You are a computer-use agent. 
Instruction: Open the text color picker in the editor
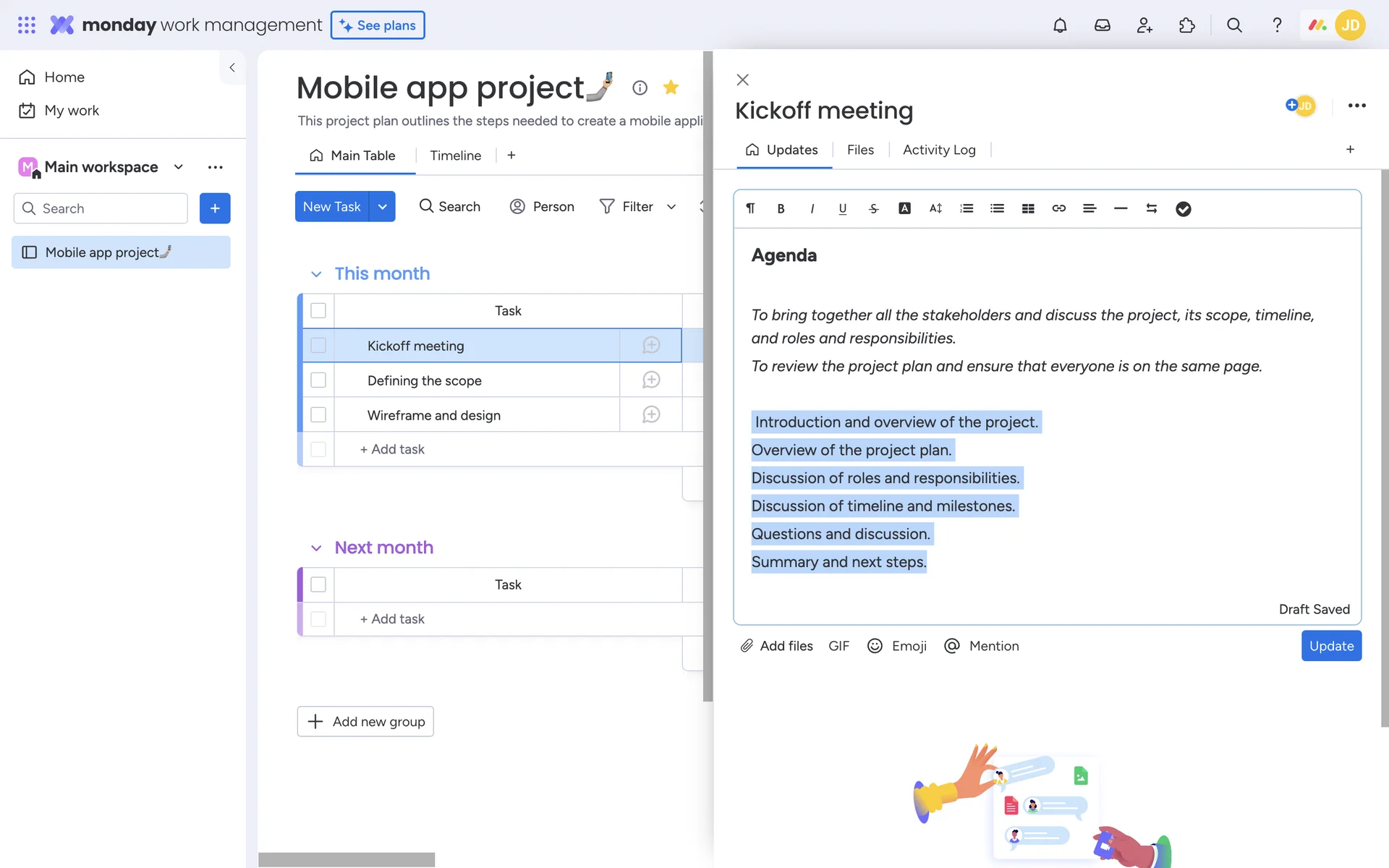pyautogui.click(x=904, y=209)
